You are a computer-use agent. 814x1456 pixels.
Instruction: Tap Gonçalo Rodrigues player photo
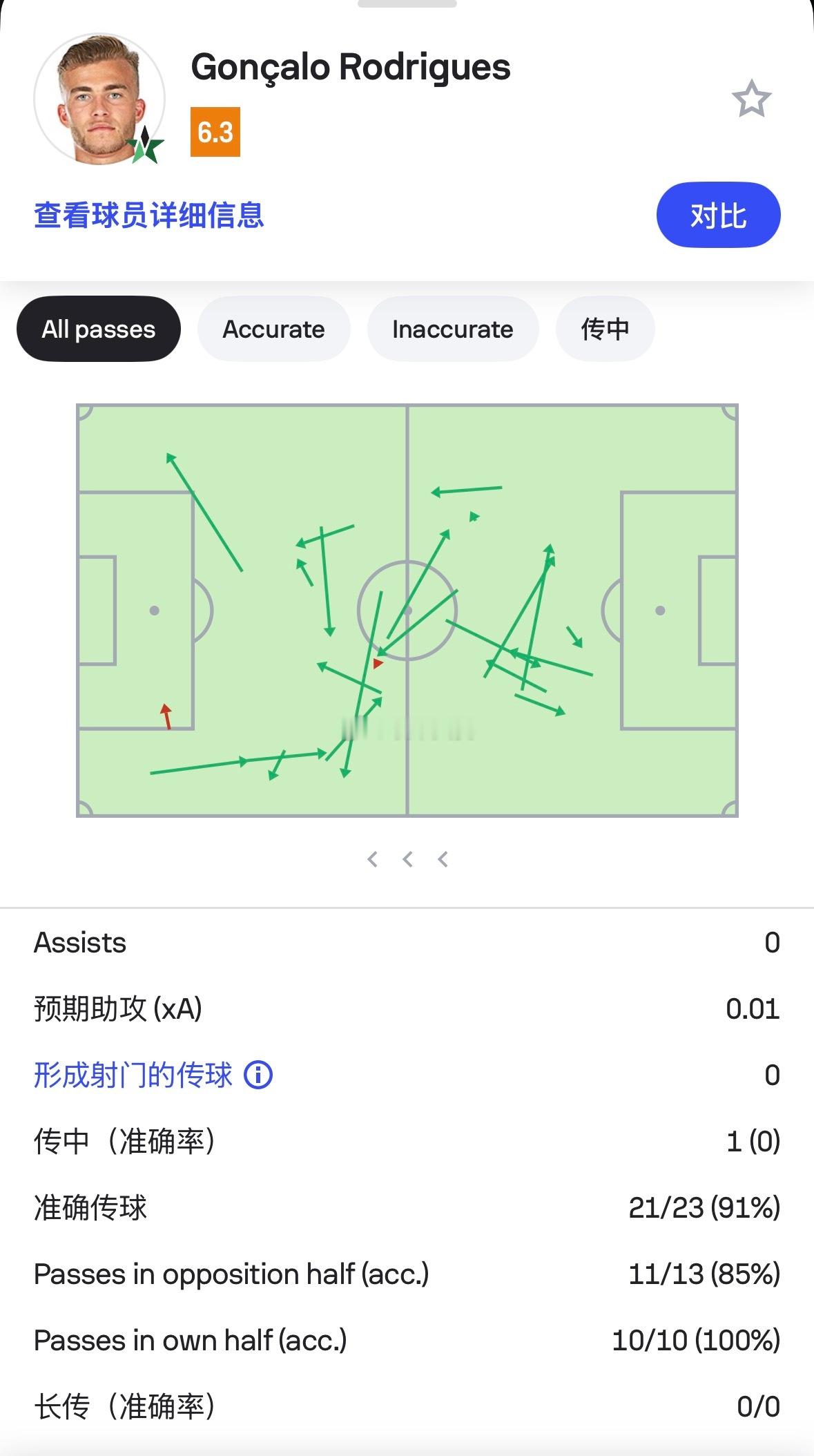99,99
